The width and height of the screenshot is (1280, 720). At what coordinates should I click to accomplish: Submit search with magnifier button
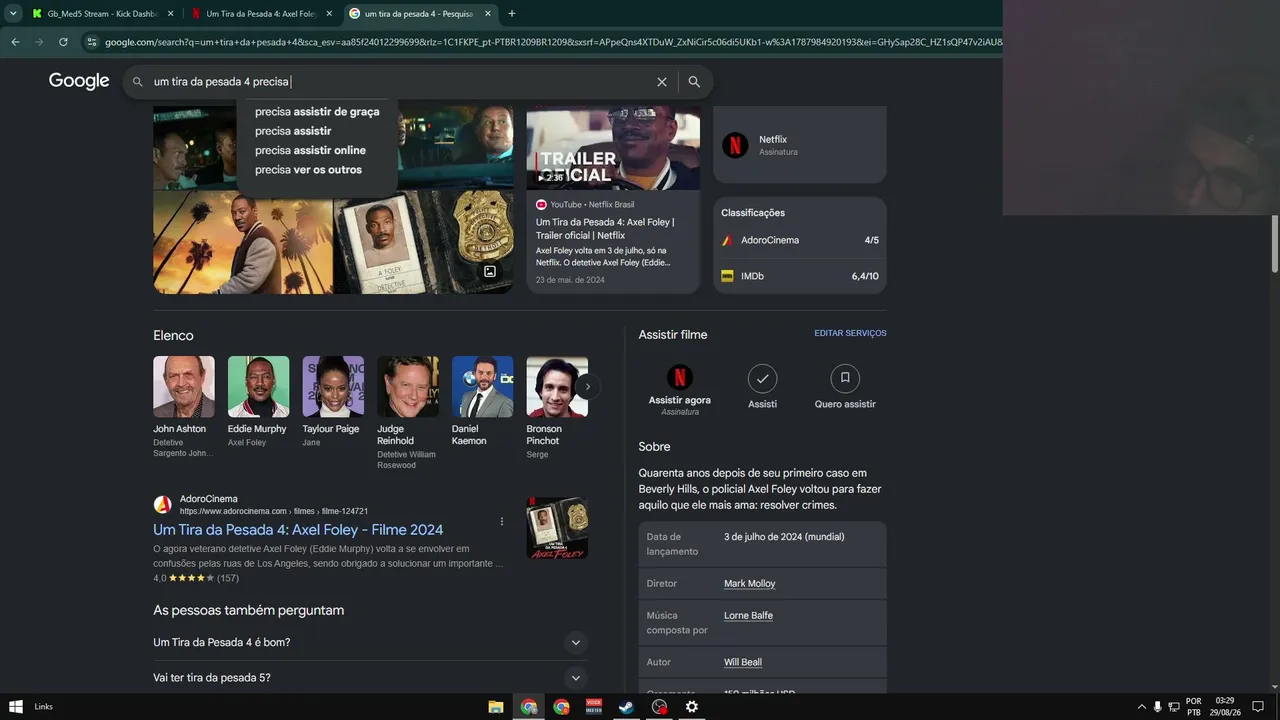coord(694,82)
